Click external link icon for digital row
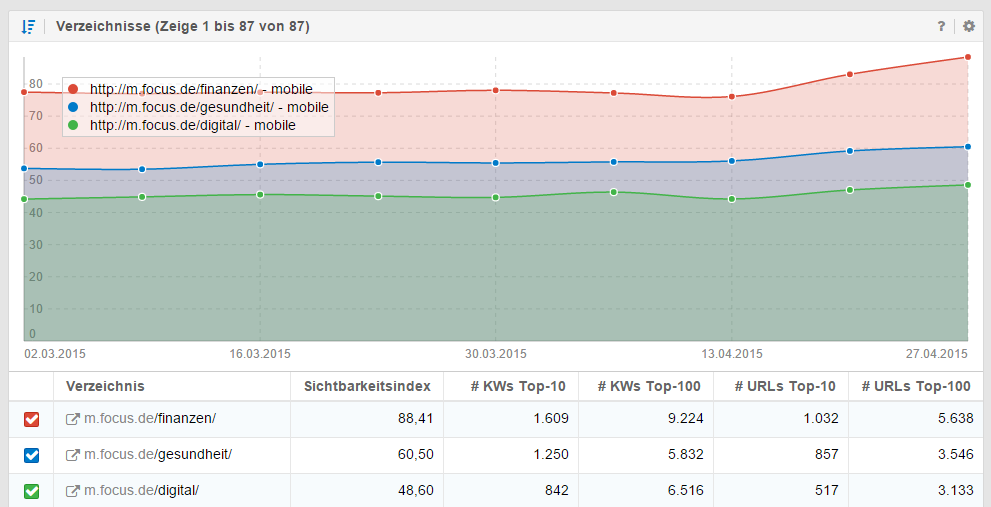This screenshot has height=507, width=991. point(72,491)
